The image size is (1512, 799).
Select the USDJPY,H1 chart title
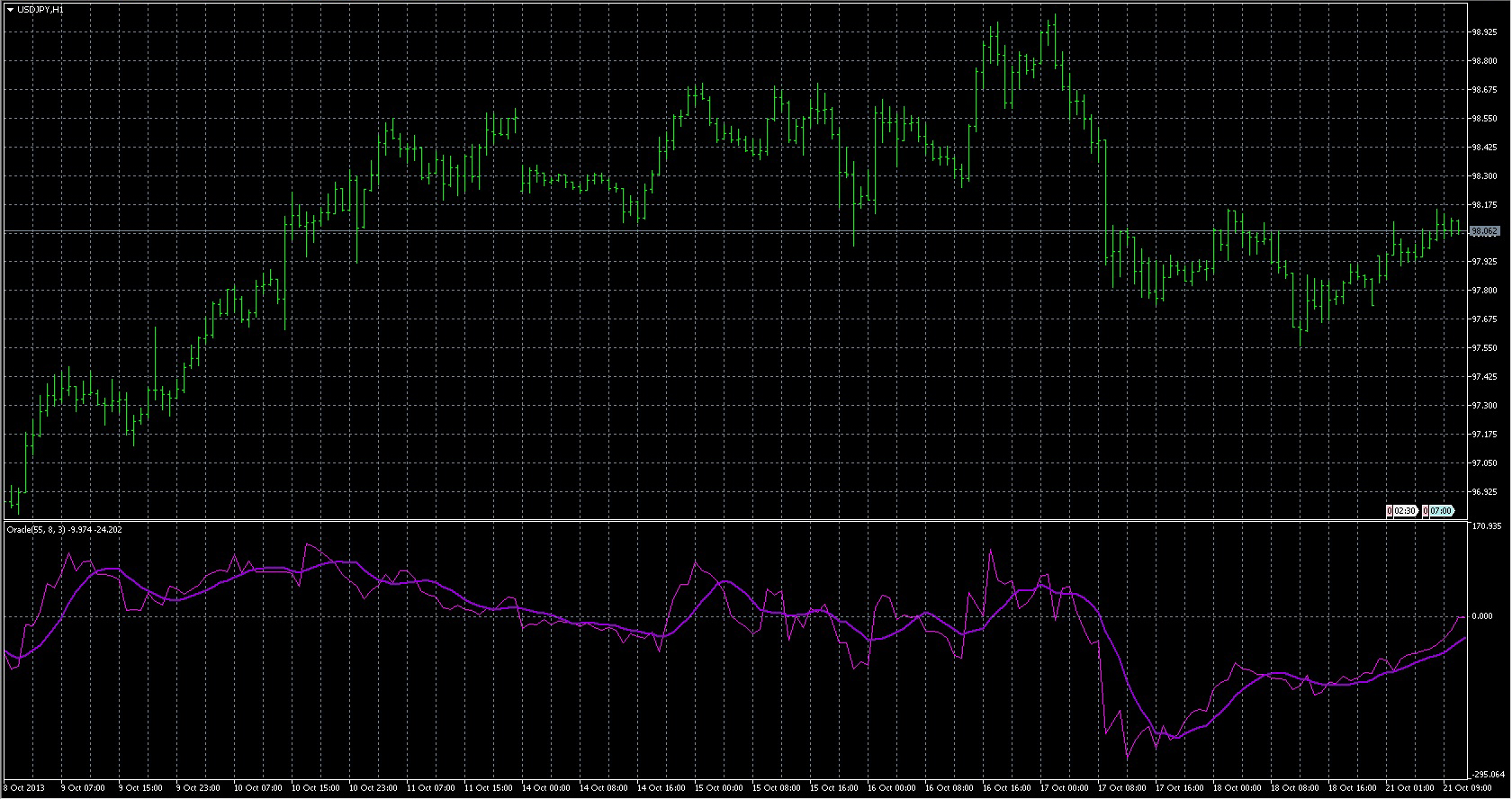pyautogui.click(x=40, y=9)
